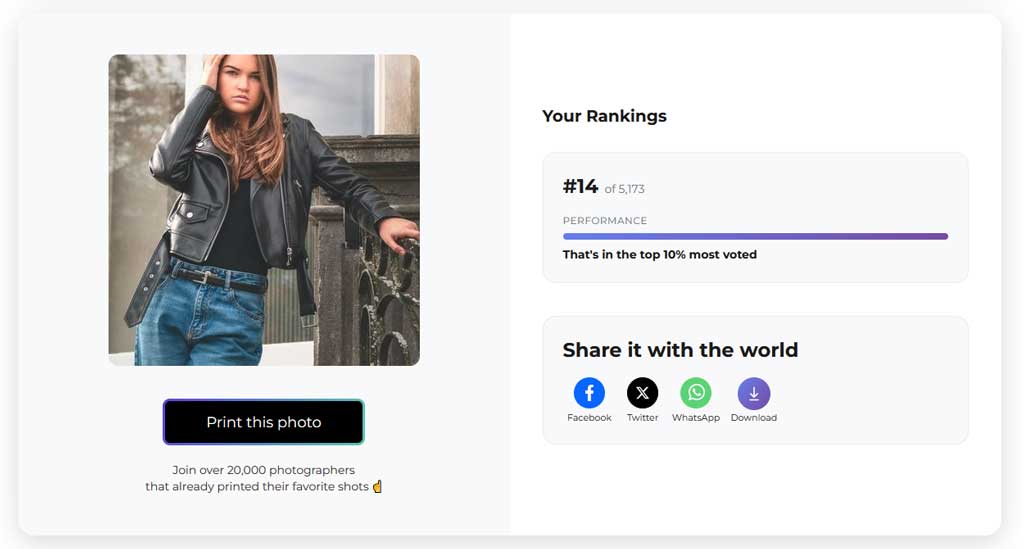Click the 'of 5,173' total count
This screenshot has height=549, width=1024.
[x=625, y=189]
